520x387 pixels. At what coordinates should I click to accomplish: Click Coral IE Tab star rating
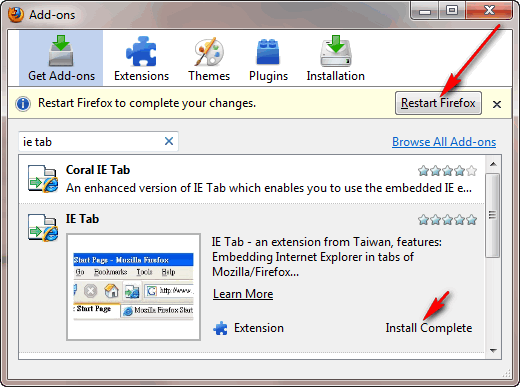click(447, 171)
